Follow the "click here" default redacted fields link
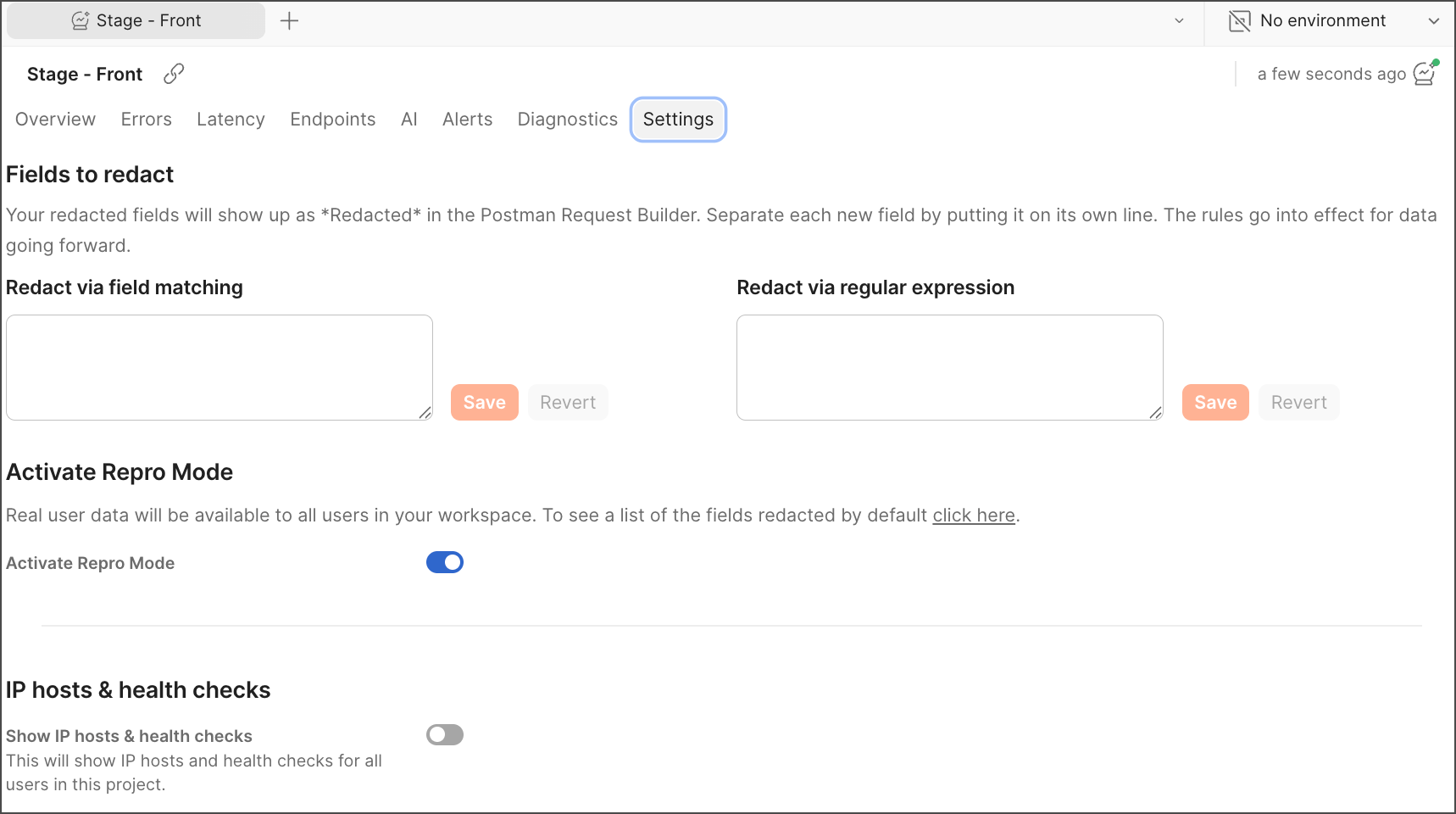This screenshot has width=1456, height=814. click(x=974, y=516)
